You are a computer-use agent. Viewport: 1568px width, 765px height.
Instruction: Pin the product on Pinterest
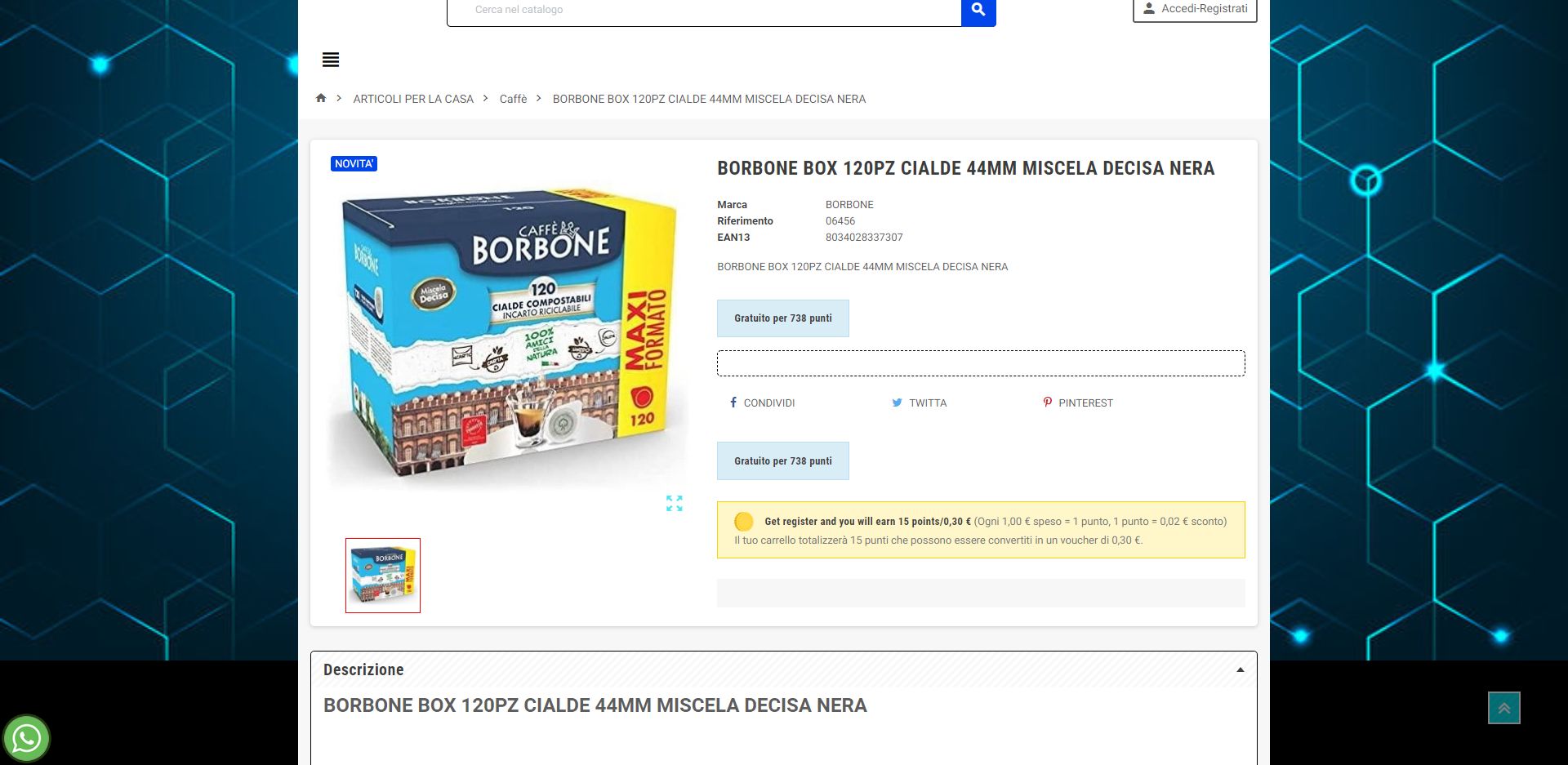(1078, 403)
